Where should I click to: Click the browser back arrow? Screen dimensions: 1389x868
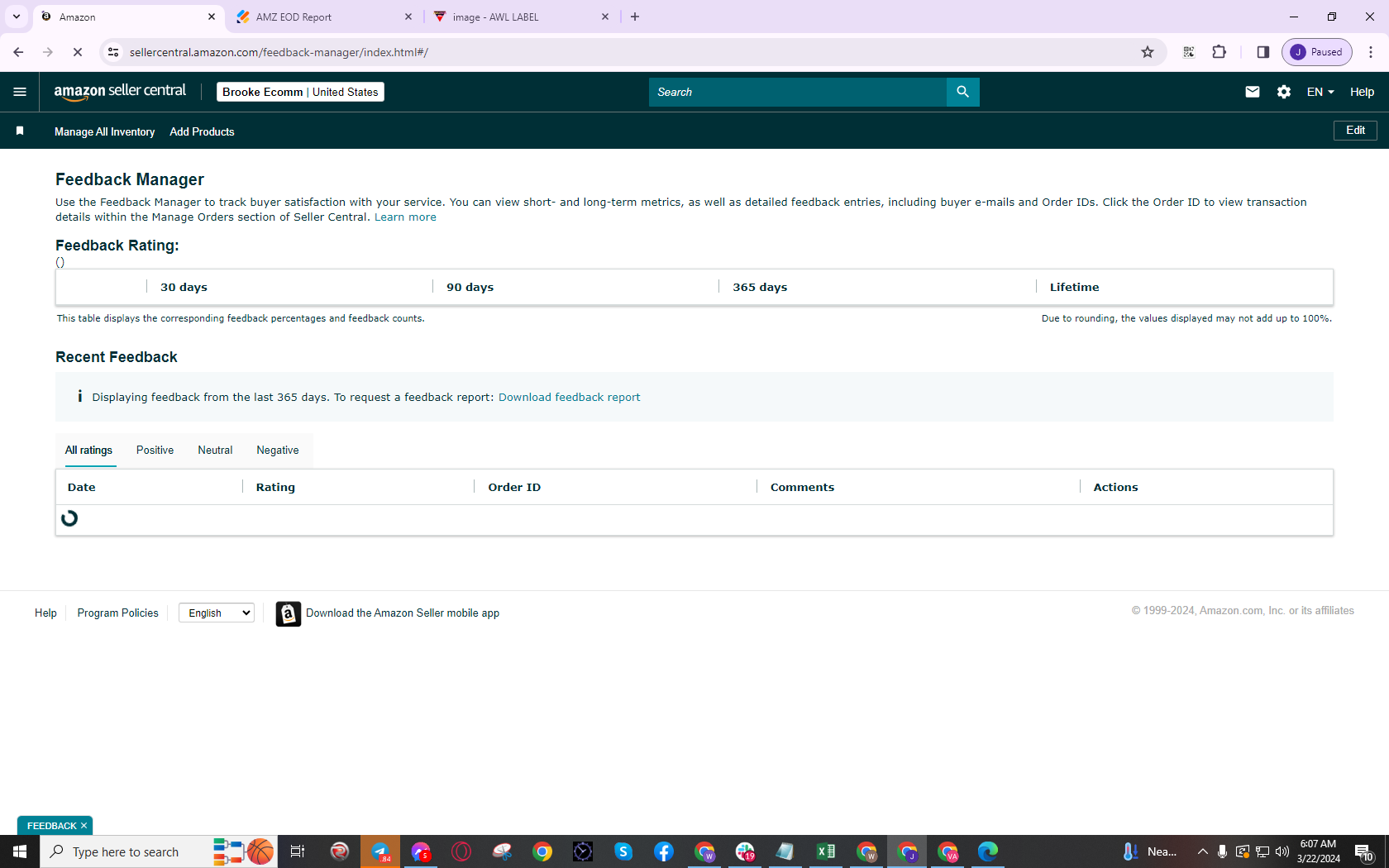(18, 52)
